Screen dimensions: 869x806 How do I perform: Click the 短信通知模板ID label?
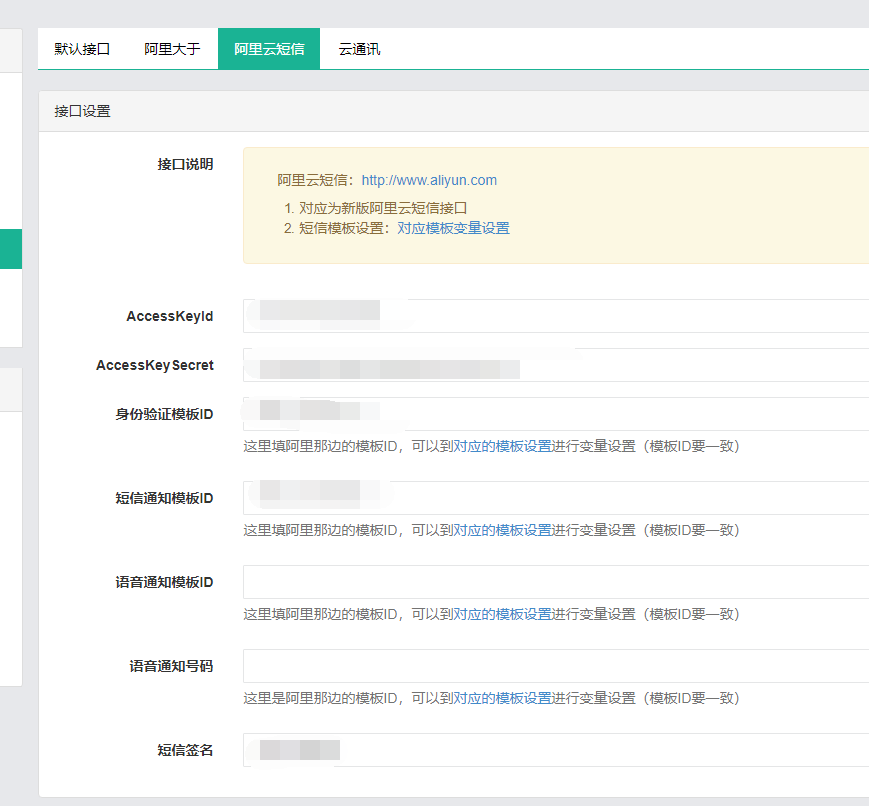[164, 498]
